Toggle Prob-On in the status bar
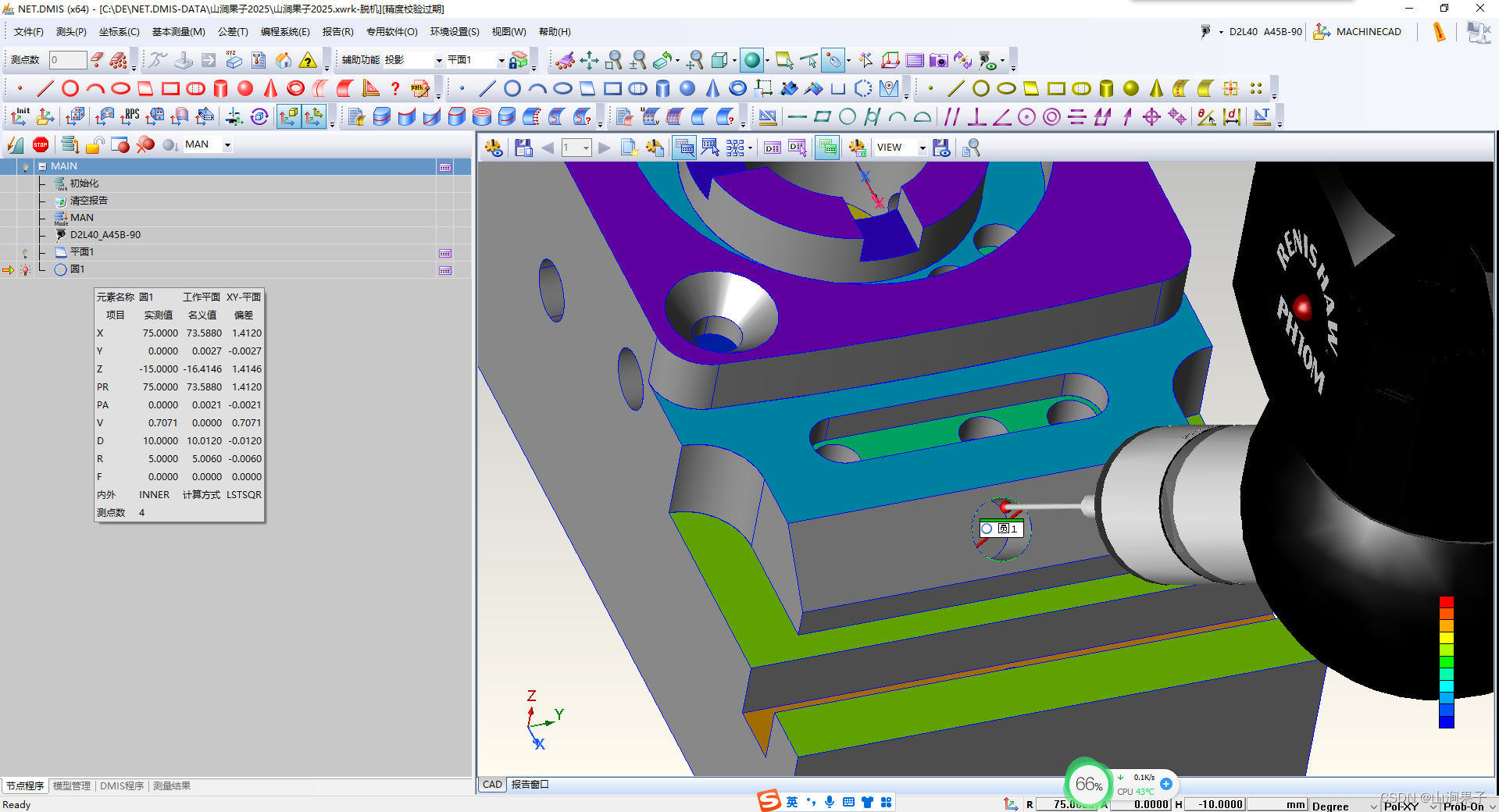This screenshot has height=812, width=1499. click(x=1464, y=805)
